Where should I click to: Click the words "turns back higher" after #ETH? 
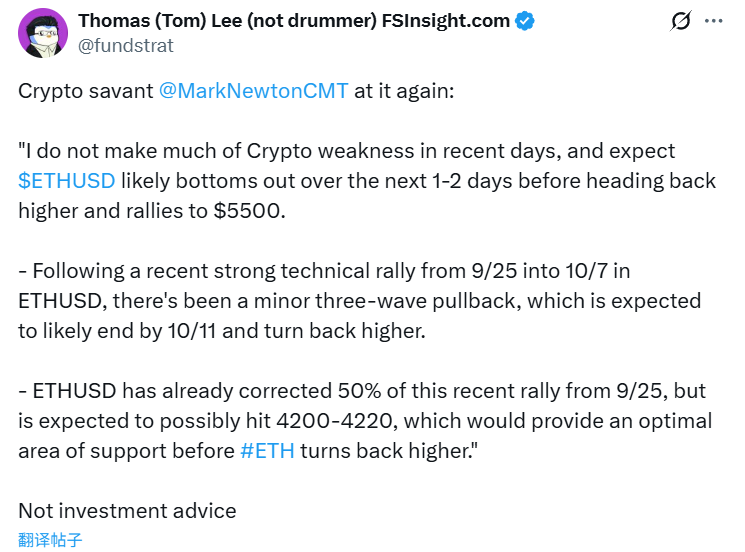point(385,450)
